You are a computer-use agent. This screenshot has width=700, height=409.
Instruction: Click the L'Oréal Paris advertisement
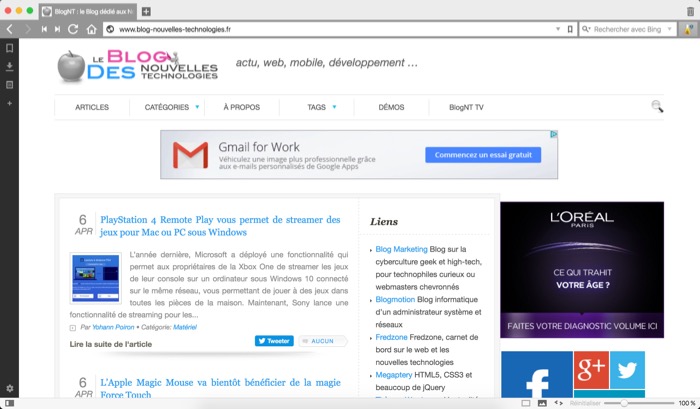pyautogui.click(x=582, y=270)
